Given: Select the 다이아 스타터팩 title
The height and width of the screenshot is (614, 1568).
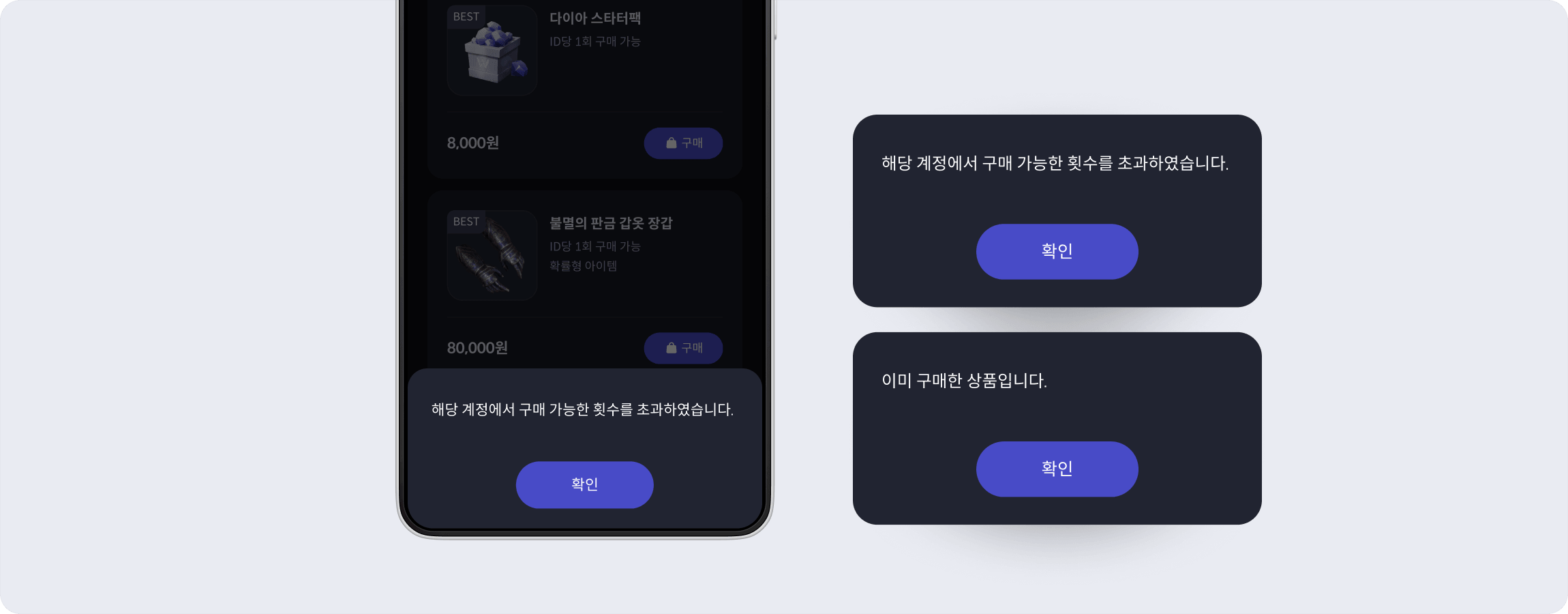Looking at the screenshot, I should coord(595,18).
